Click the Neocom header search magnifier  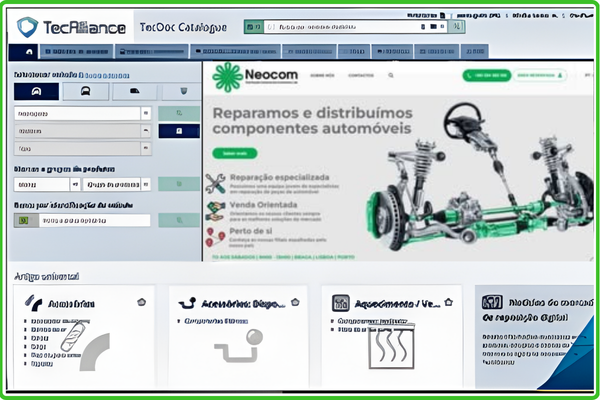[x=391, y=75]
